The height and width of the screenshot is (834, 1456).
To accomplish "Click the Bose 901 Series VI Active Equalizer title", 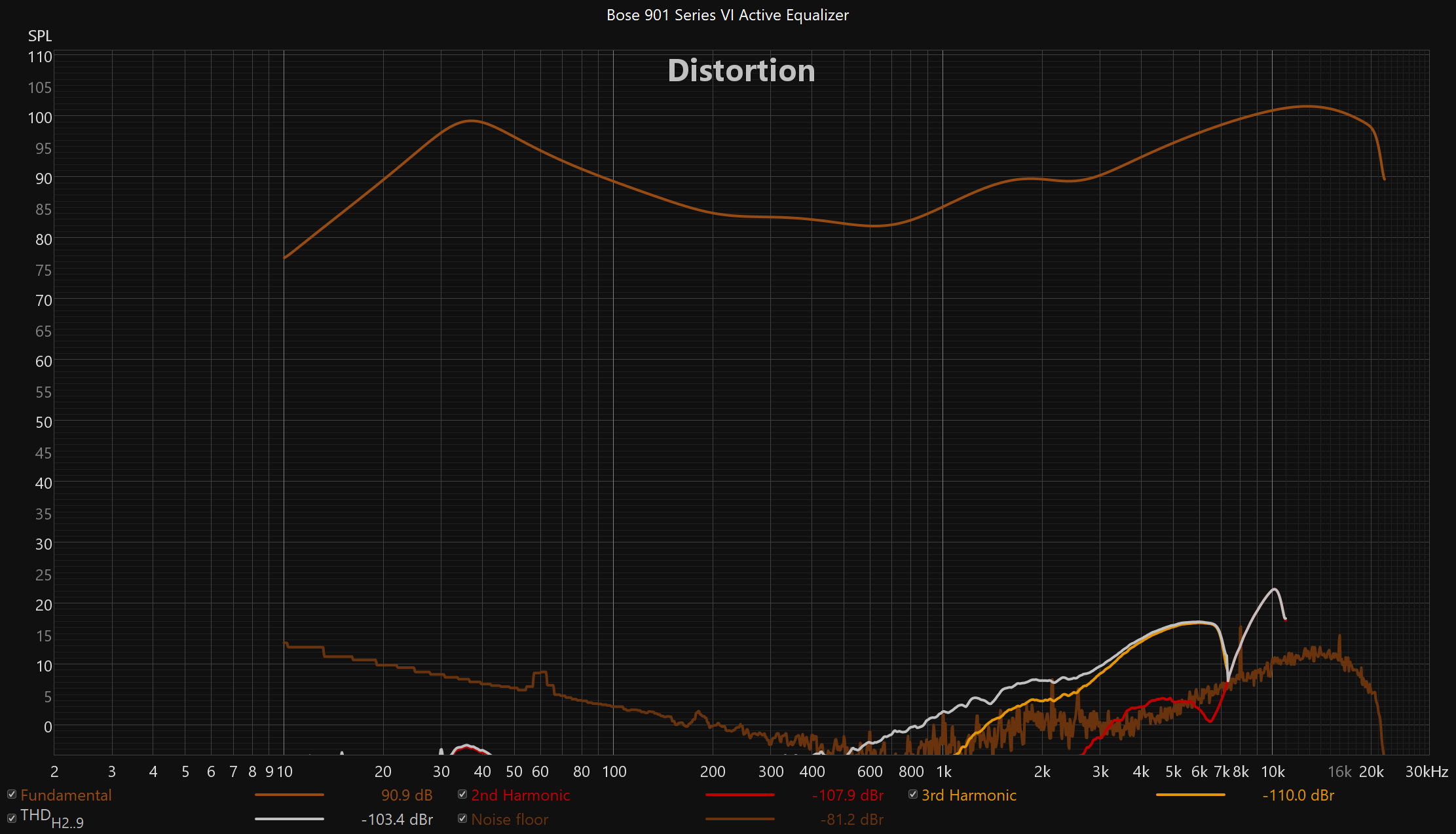I will [728, 15].
